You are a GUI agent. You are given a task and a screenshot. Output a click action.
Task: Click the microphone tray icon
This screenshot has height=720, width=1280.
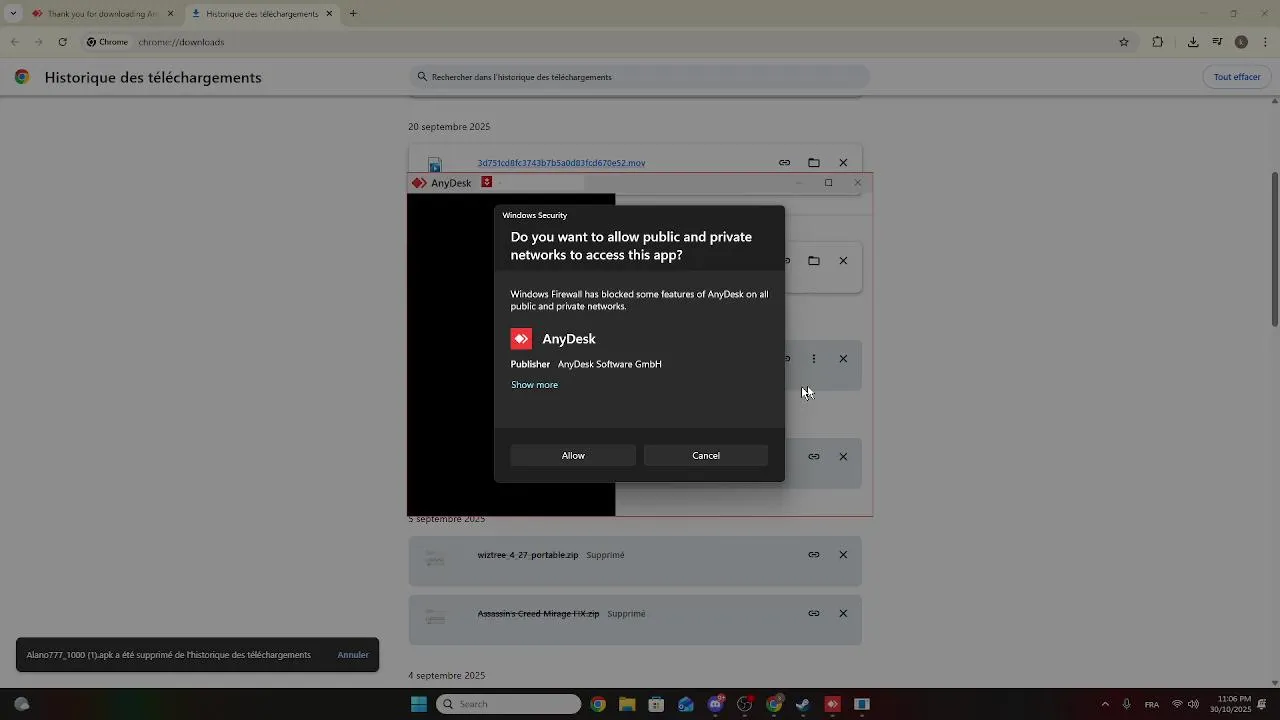1127,704
